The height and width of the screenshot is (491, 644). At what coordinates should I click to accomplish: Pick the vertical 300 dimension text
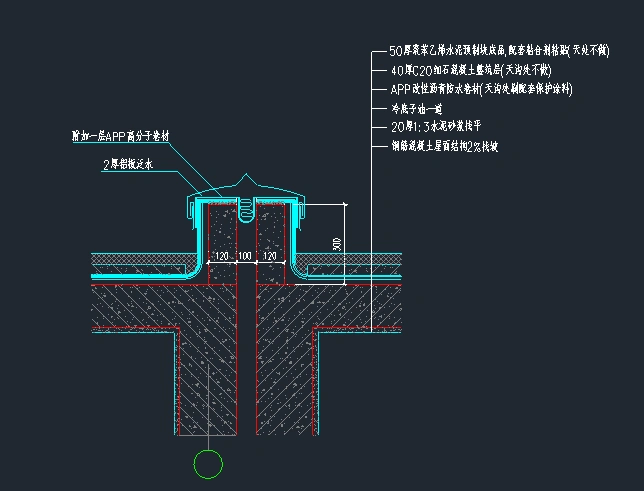point(339,244)
